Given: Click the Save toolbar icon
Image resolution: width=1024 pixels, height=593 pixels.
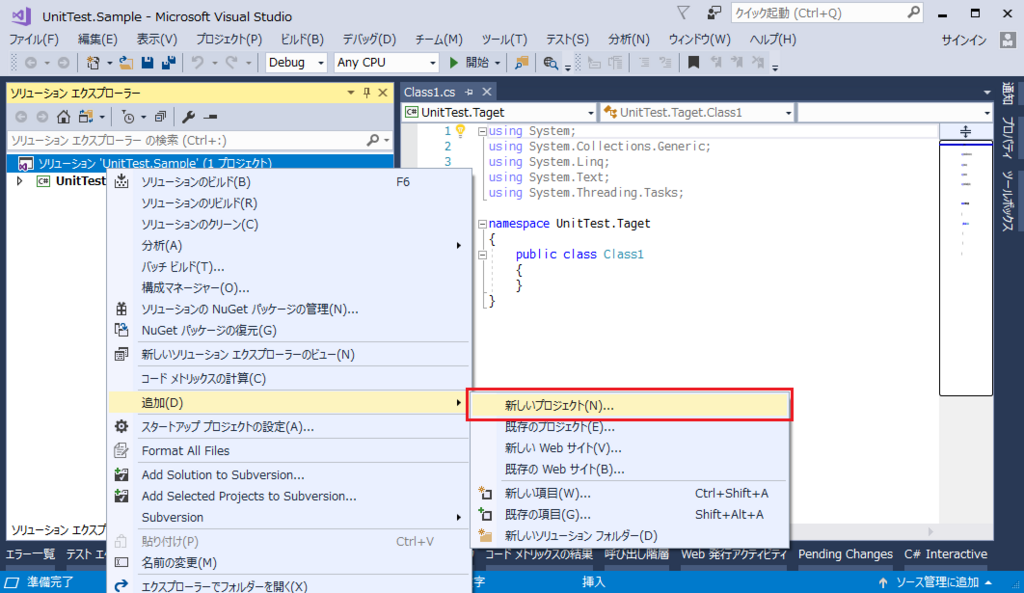Looking at the screenshot, I should click(x=148, y=63).
